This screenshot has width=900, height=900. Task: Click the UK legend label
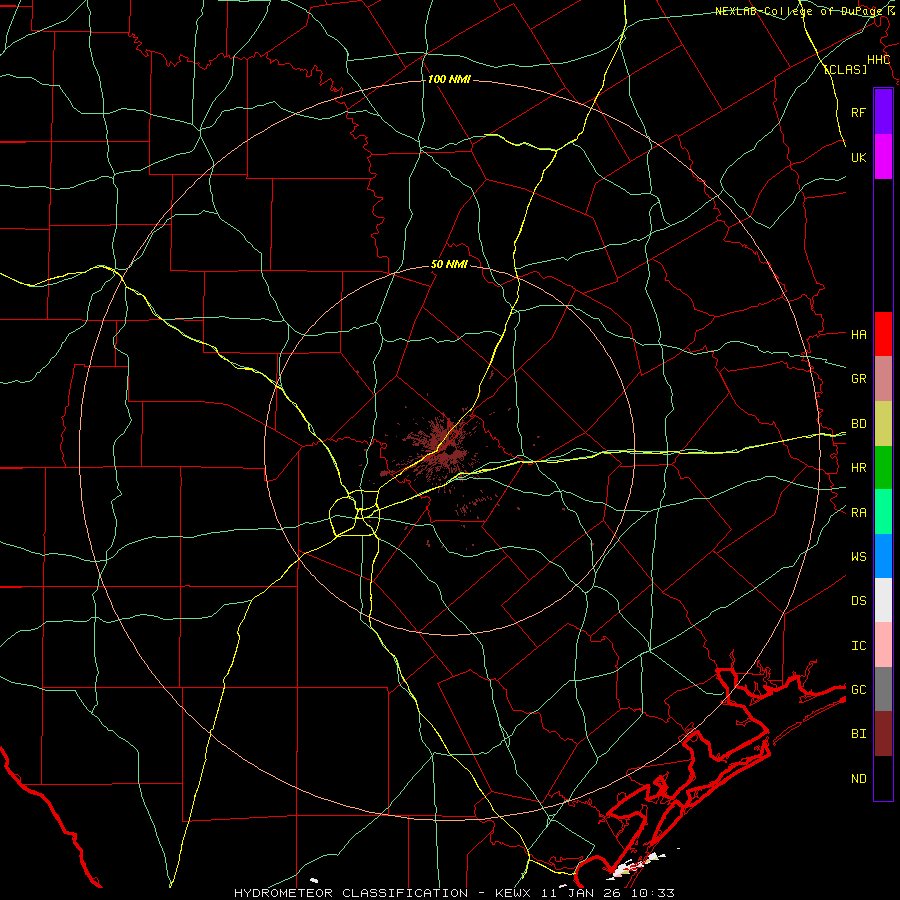click(858, 157)
